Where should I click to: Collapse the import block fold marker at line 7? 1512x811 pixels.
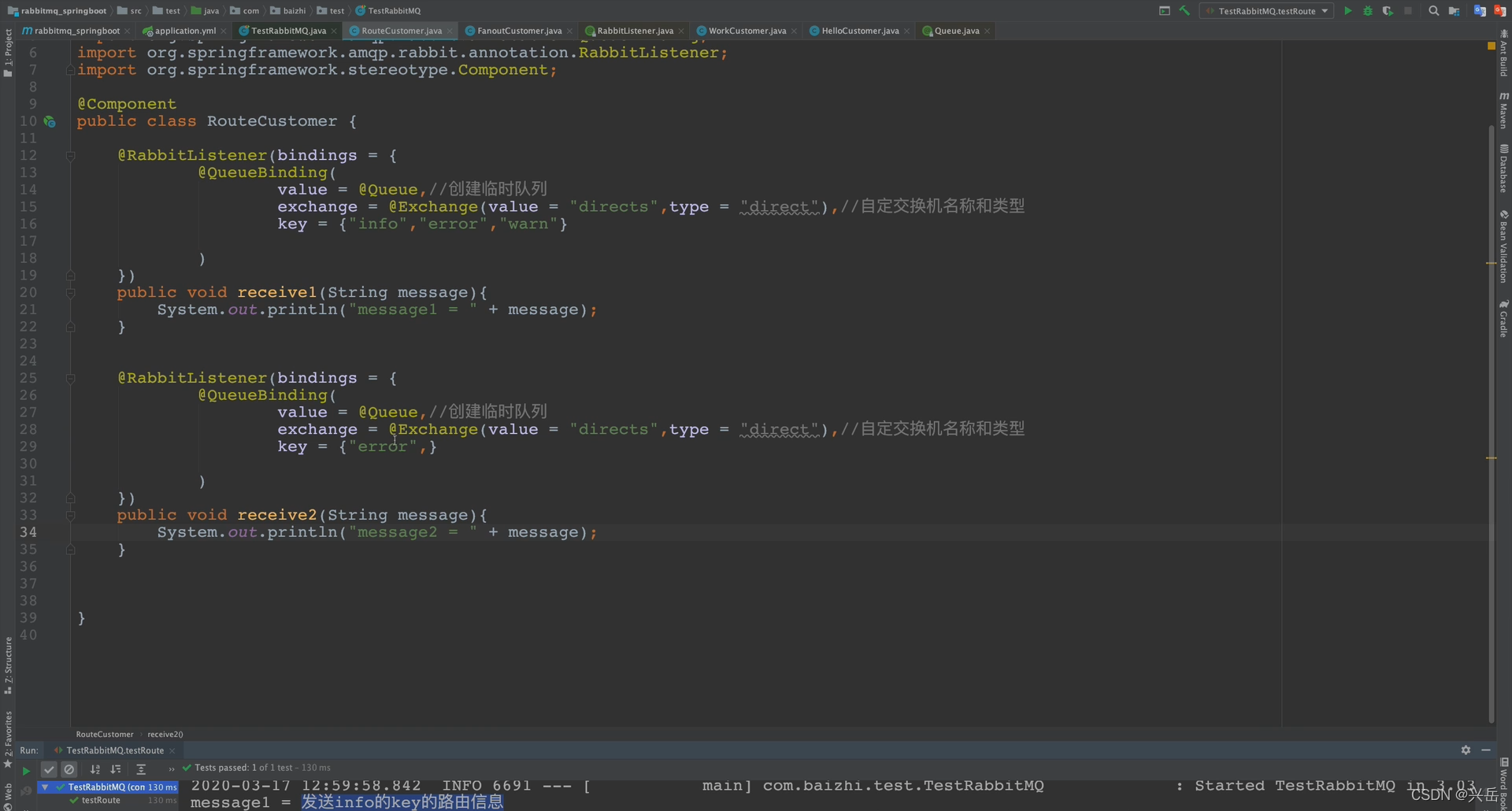pyautogui.click(x=70, y=70)
